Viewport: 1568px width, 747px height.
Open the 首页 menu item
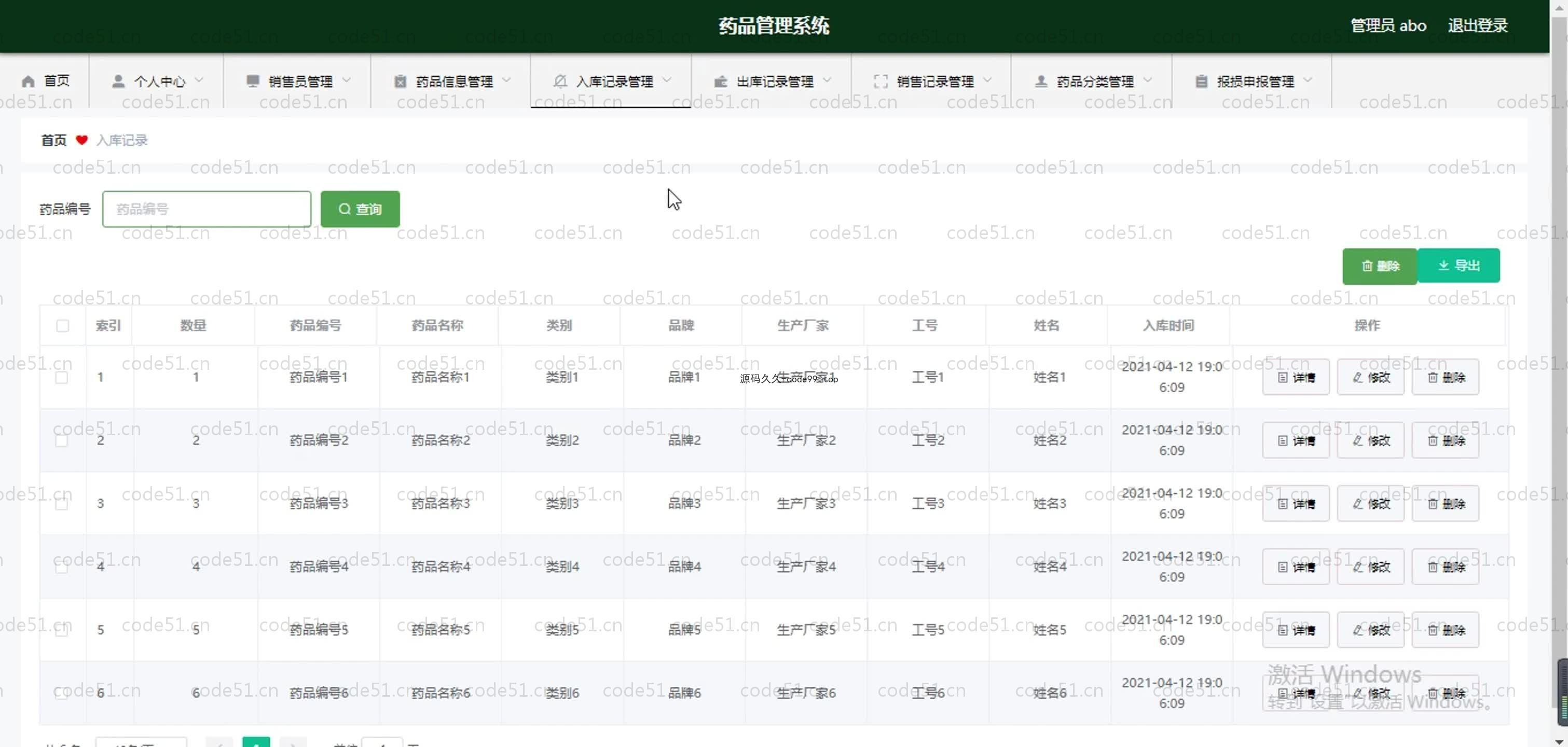(46, 81)
